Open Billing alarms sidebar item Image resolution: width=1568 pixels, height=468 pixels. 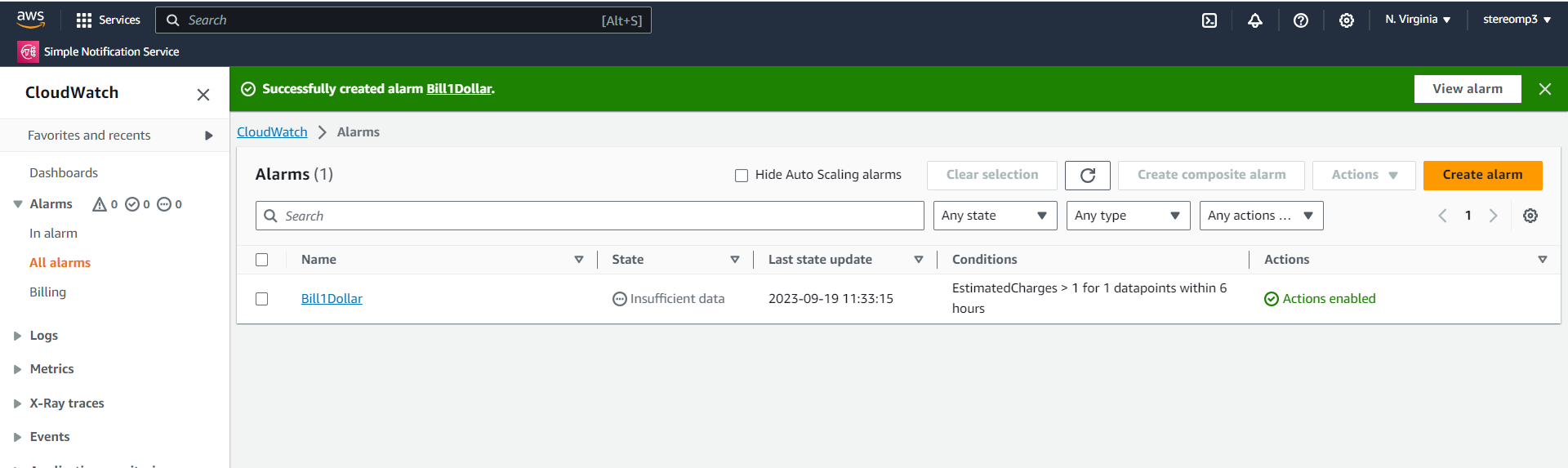[x=47, y=292]
